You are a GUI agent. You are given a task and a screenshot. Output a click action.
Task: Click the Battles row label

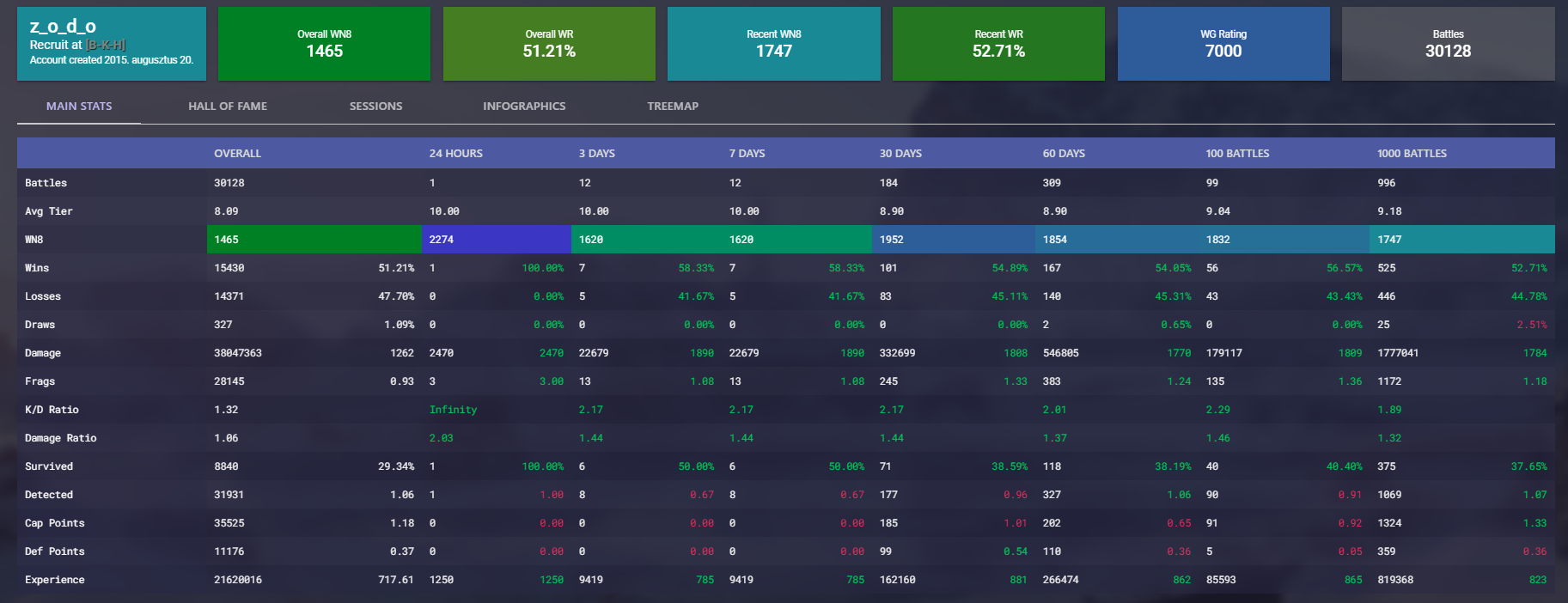click(46, 183)
